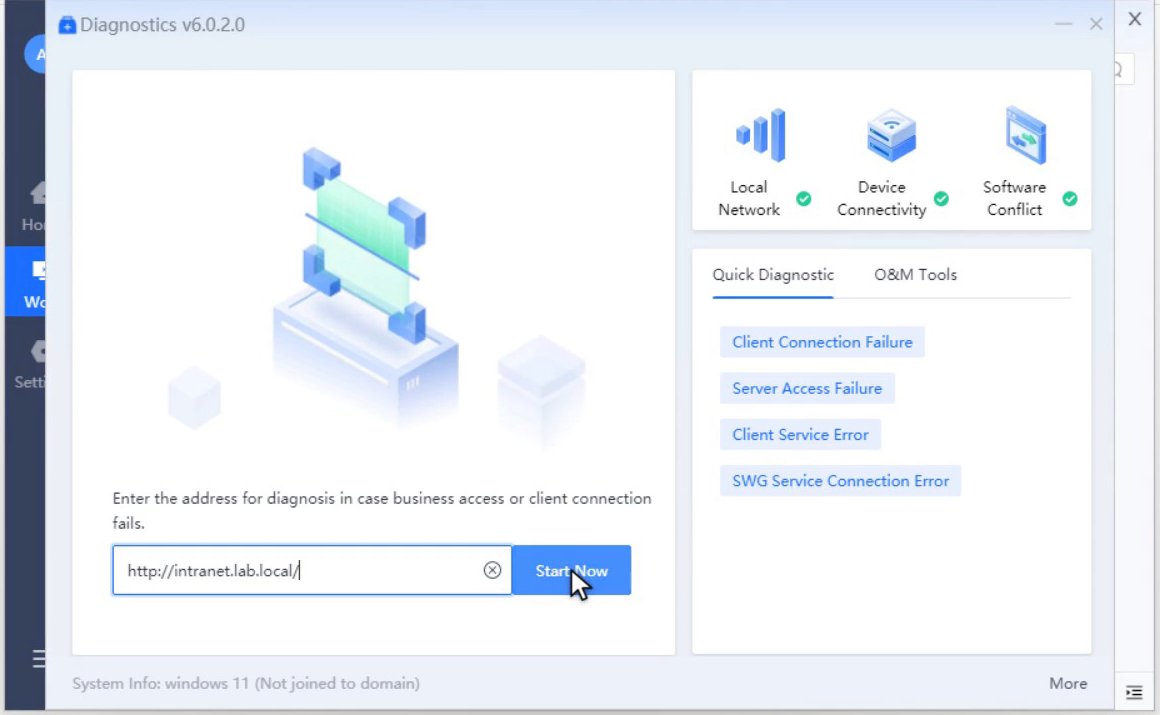Select Client Connection Failure diagnostic
Viewport: 1160px width, 715px height.
(x=822, y=342)
